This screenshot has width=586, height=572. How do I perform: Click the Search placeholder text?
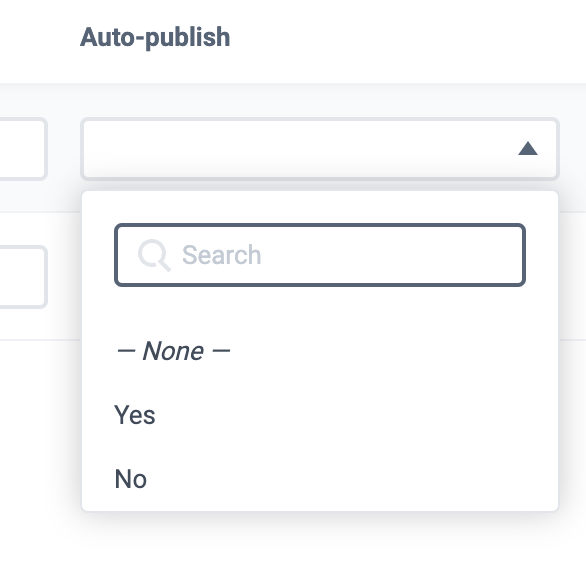point(221,255)
